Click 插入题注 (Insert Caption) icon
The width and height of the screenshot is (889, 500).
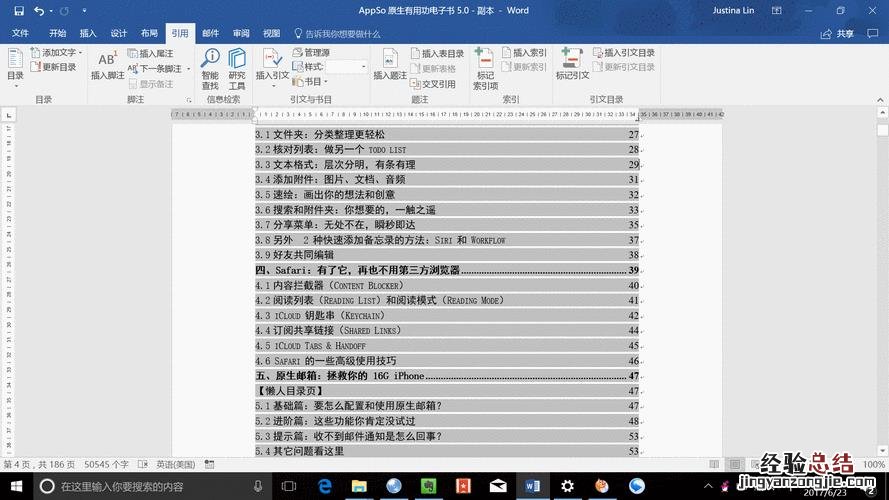pyautogui.click(x=390, y=64)
